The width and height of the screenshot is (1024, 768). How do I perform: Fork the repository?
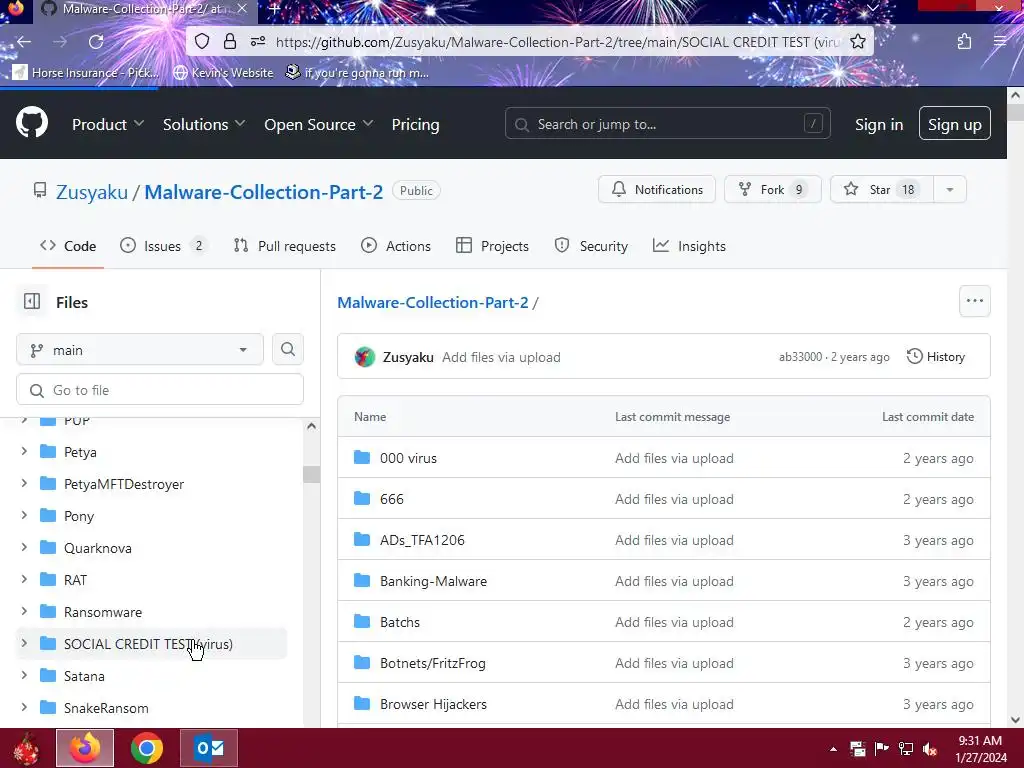tap(773, 190)
